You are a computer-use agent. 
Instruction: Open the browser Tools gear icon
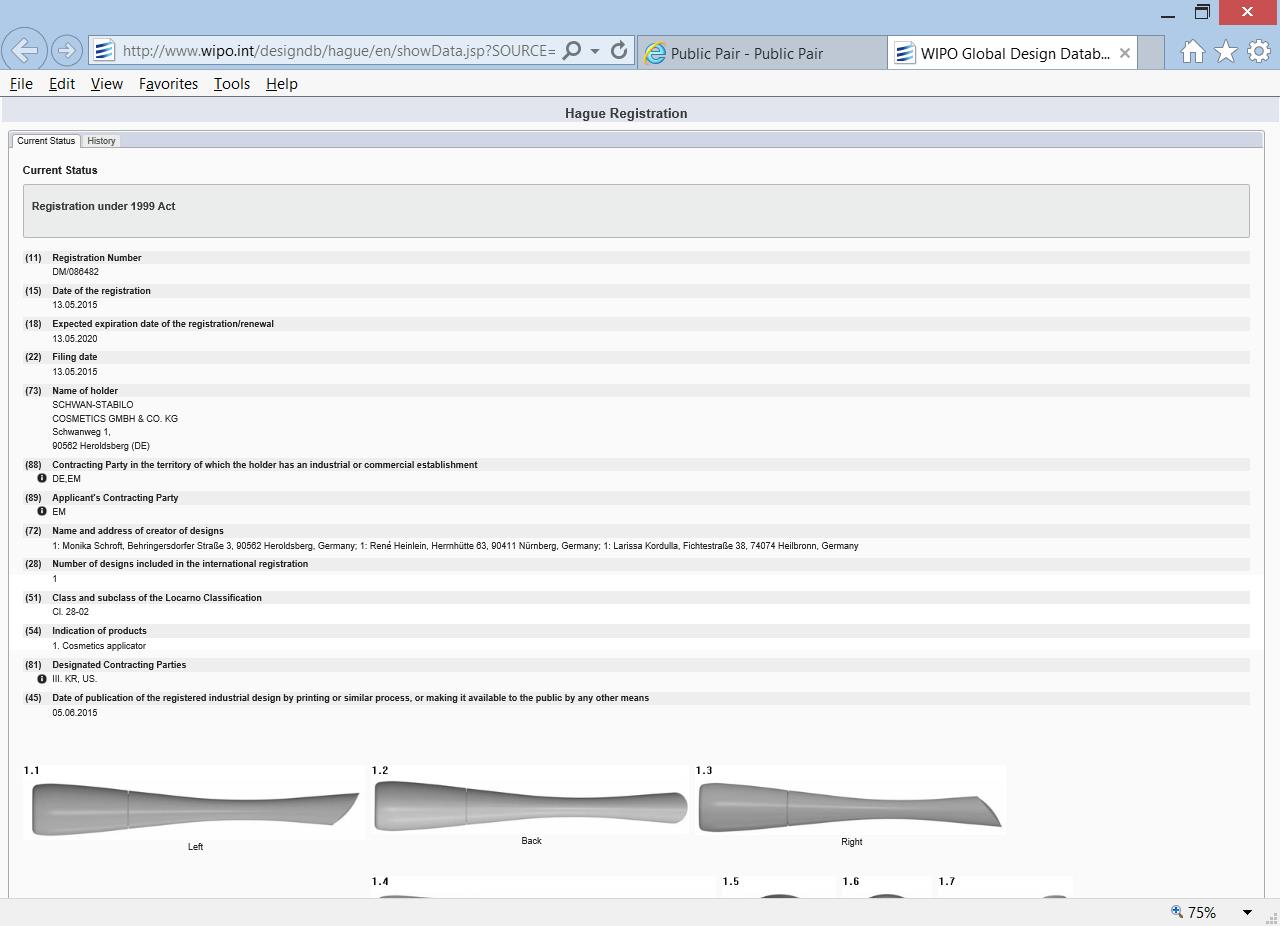click(x=1259, y=51)
